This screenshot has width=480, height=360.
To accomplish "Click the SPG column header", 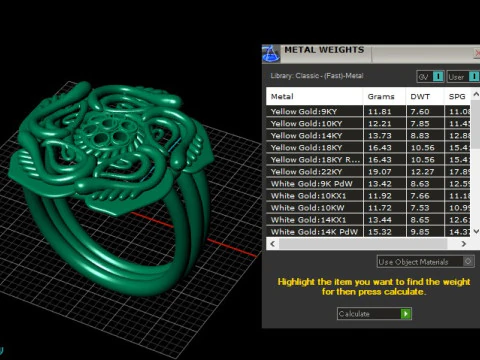I will pyautogui.click(x=457, y=96).
